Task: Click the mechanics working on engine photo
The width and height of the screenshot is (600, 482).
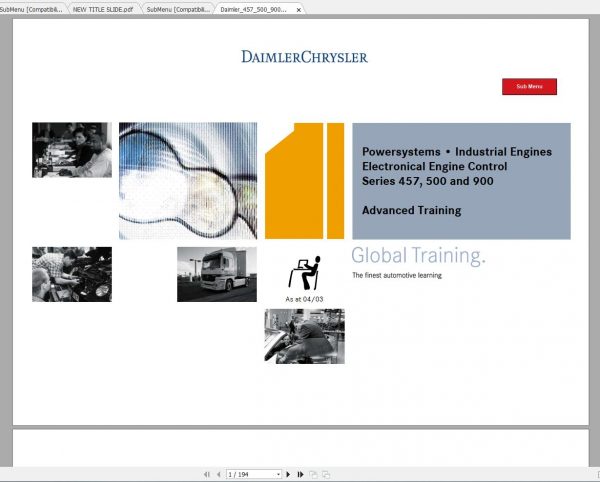Action: tap(72, 274)
